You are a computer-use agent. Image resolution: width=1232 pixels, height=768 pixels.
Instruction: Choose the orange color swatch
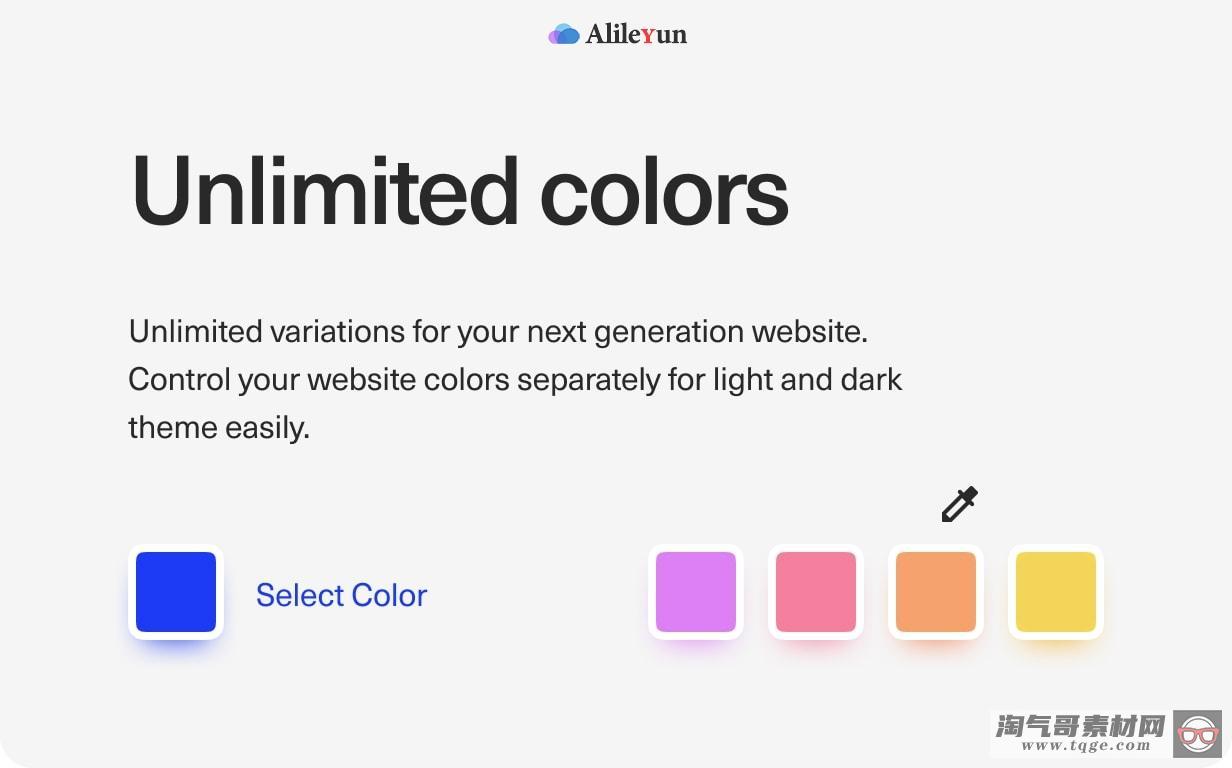(936, 592)
